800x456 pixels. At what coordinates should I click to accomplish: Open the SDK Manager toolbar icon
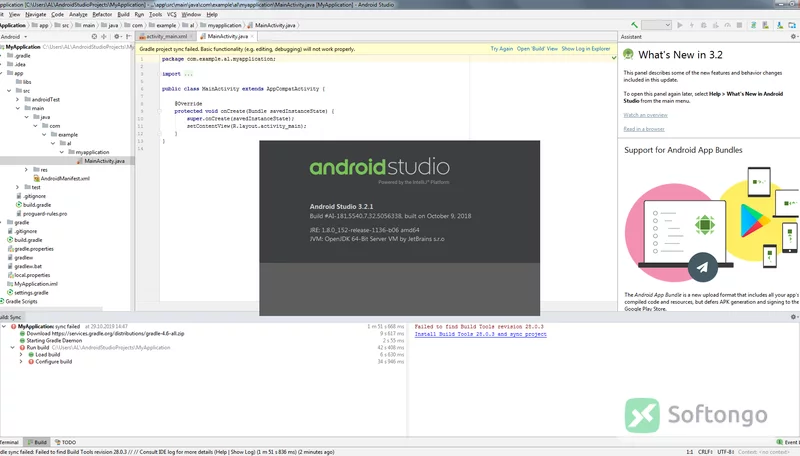pos(780,25)
